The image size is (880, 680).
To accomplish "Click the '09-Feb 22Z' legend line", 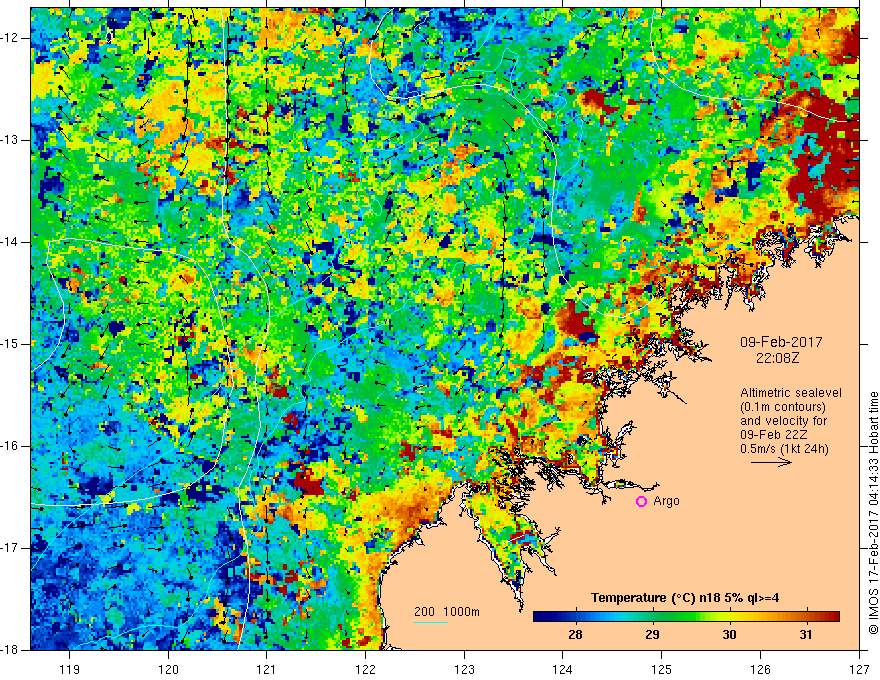I will coord(775,435).
